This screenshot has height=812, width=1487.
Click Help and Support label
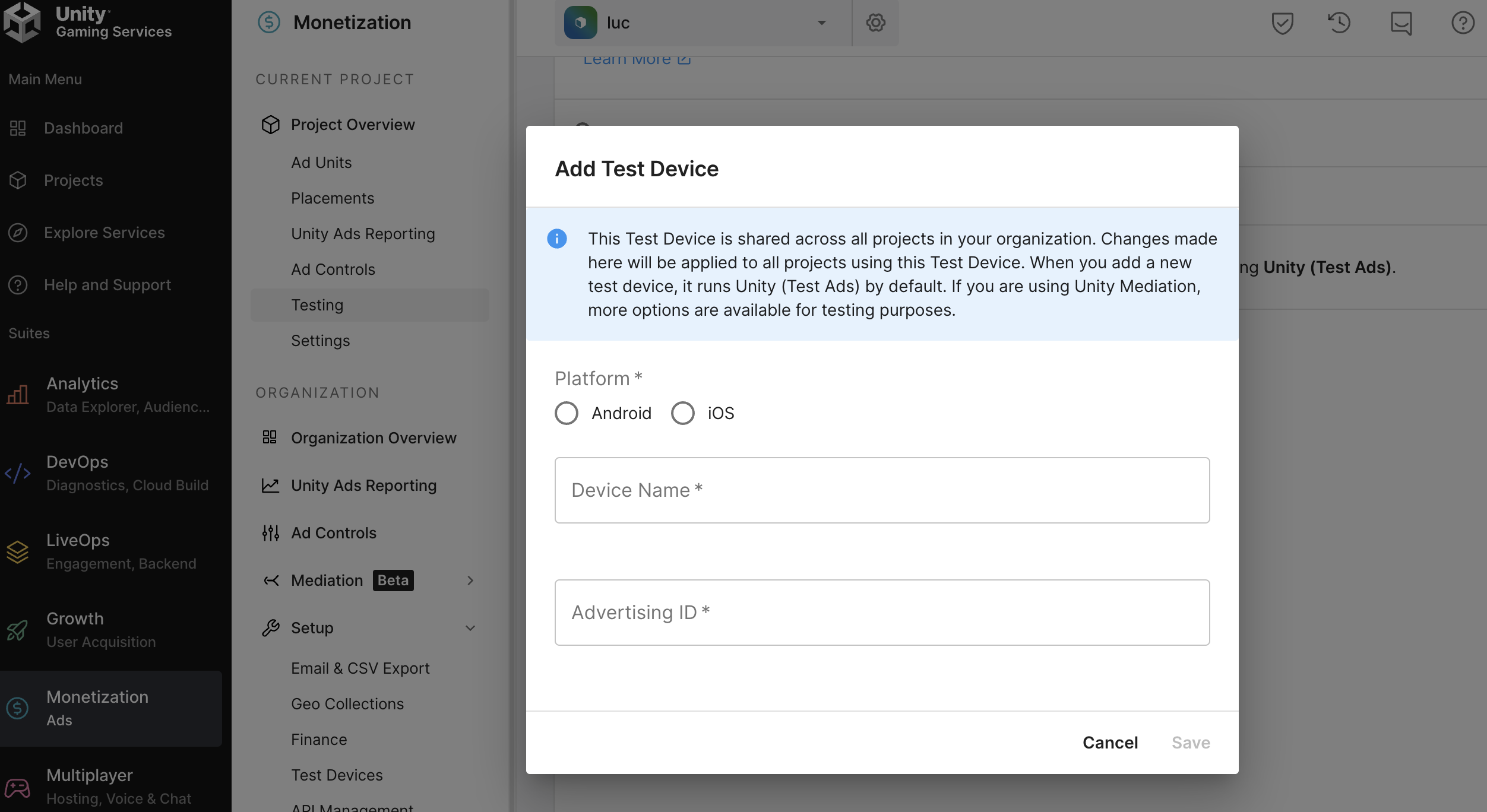pyautogui.click(x=107, y=285)
